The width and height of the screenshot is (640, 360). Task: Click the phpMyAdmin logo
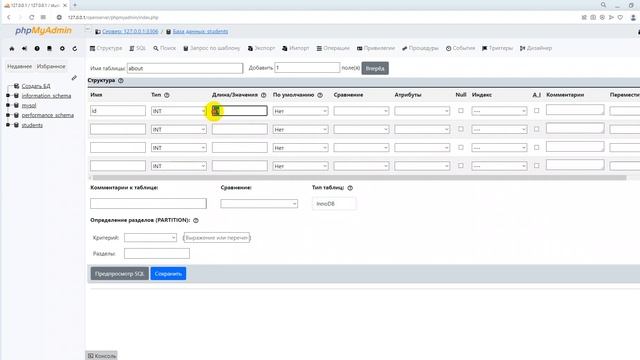click(x=43, y=31)
